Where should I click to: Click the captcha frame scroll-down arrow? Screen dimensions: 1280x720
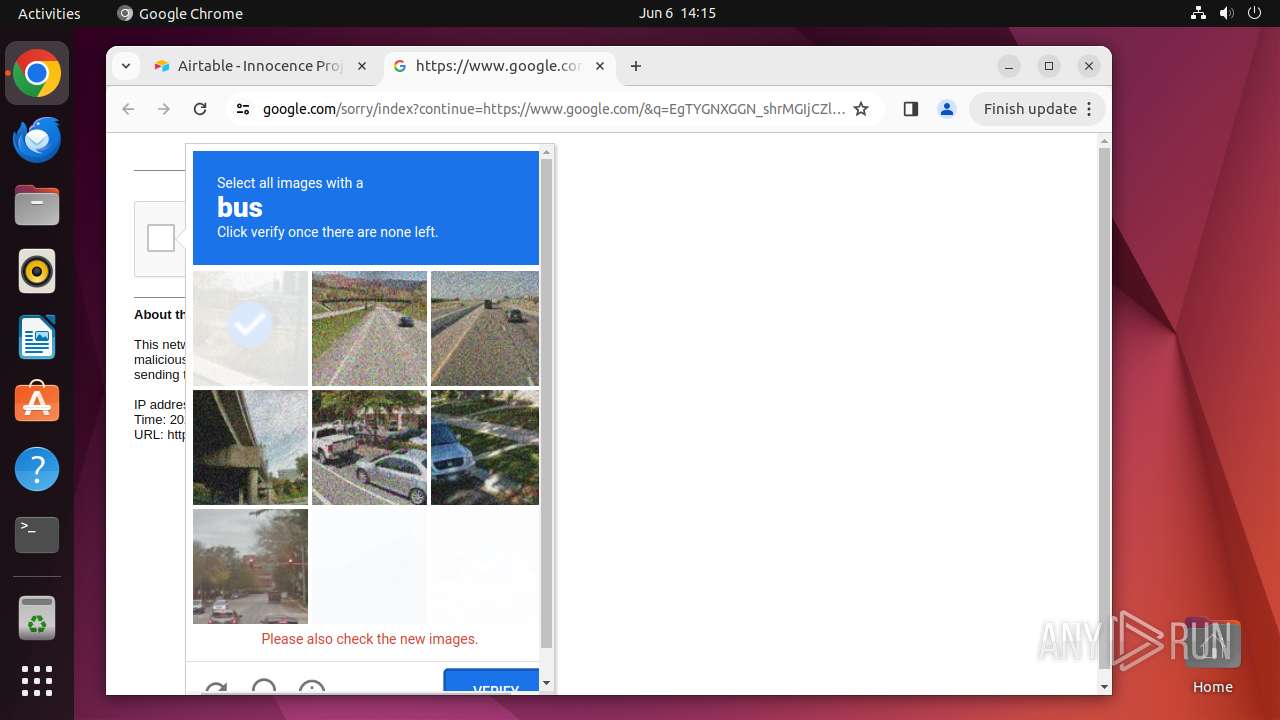click(x=546, y=683)
